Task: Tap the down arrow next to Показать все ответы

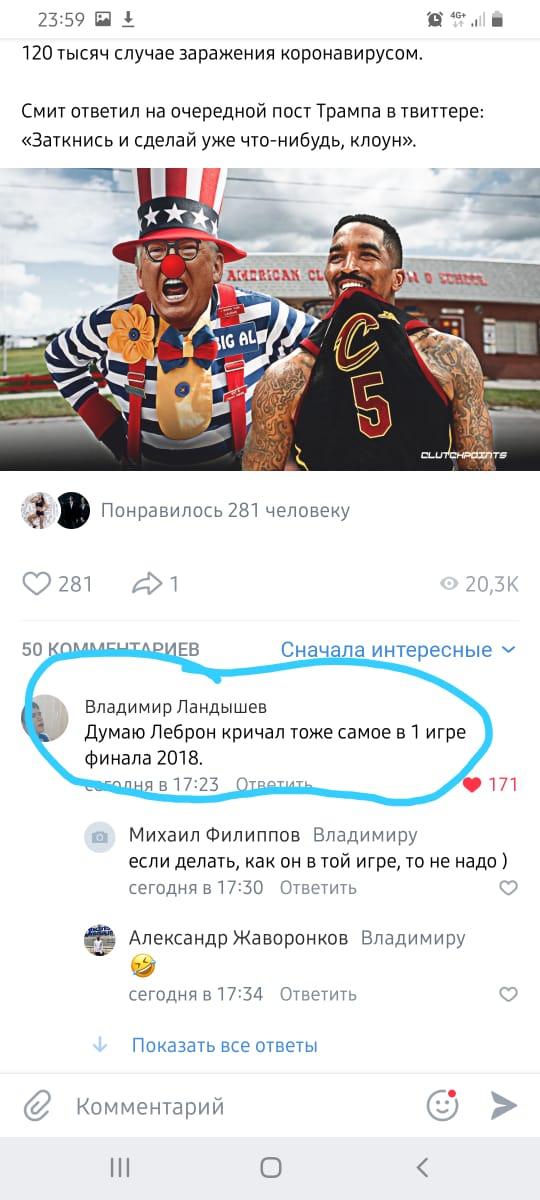Action: click(100, 1045)
